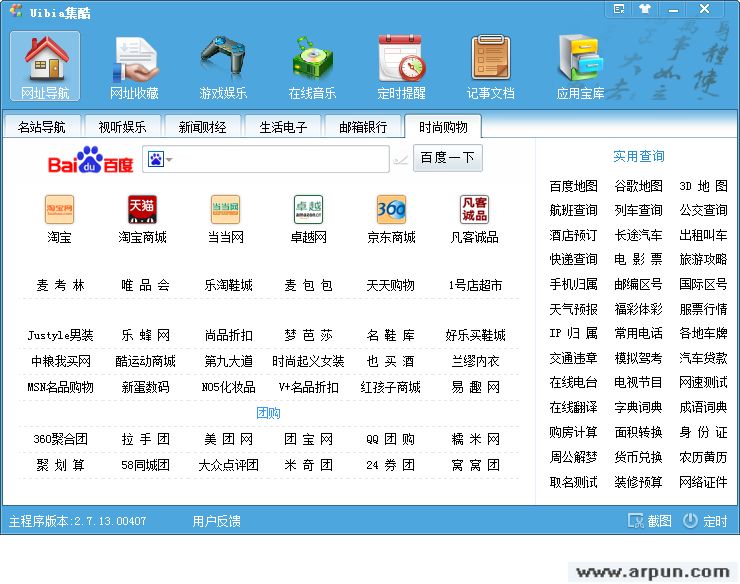The height and width of the screenshot is (584, 740).
Task: Click the Baidu logo
Action: pos(91,160)
